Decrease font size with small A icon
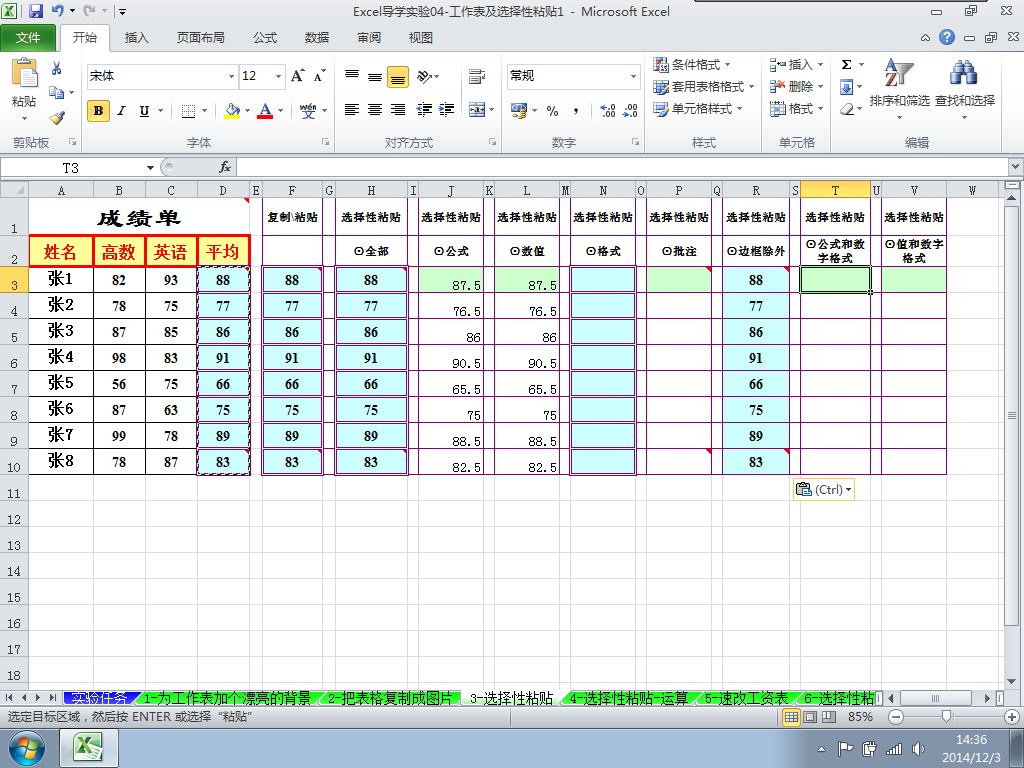Image resolution: width=1024 pixels, height=768 pixels. 319,76
